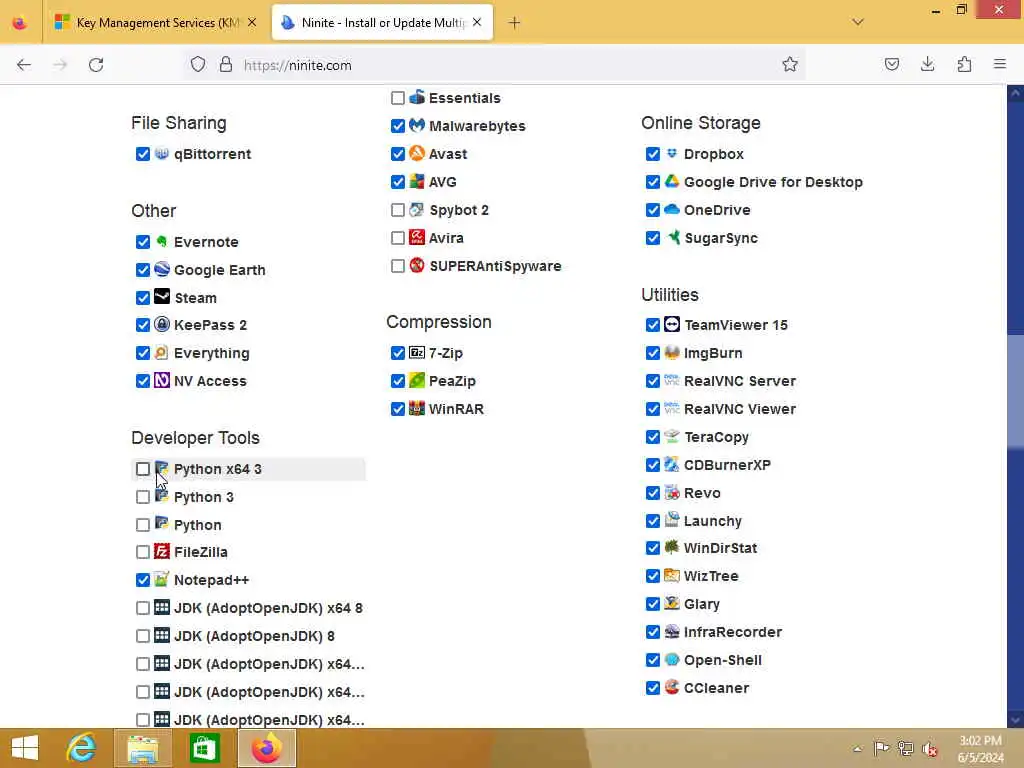Click the Evernote elephant icon
Image resolution: width=1024 pixels, height=768 pixels.
(x=162, y=242)
